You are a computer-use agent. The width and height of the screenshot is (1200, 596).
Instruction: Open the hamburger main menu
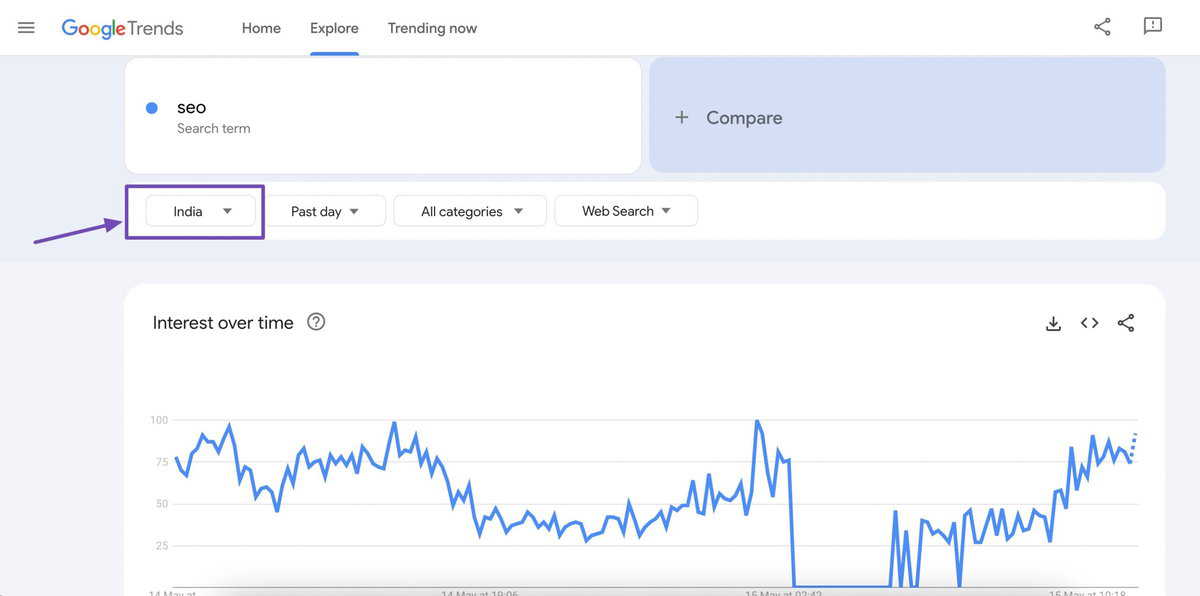click(x=27, y=28)
